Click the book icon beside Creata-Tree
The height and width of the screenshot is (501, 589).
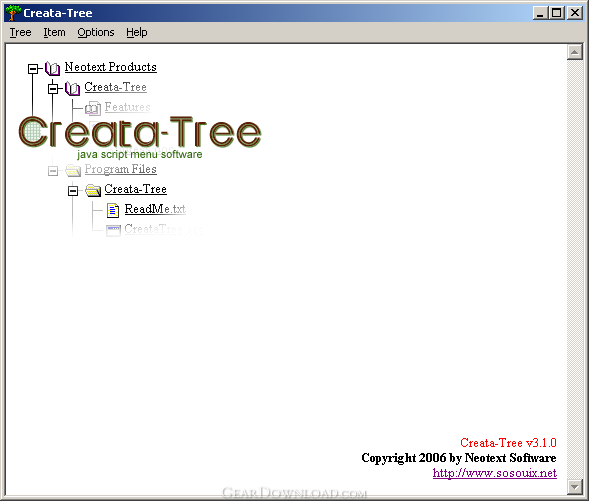72,89
